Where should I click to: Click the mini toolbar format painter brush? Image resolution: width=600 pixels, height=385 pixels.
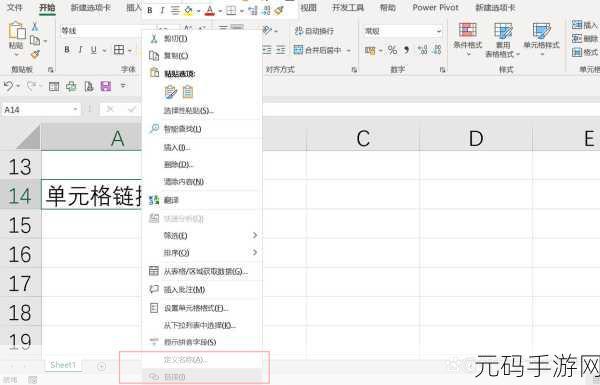coord(279,10)
